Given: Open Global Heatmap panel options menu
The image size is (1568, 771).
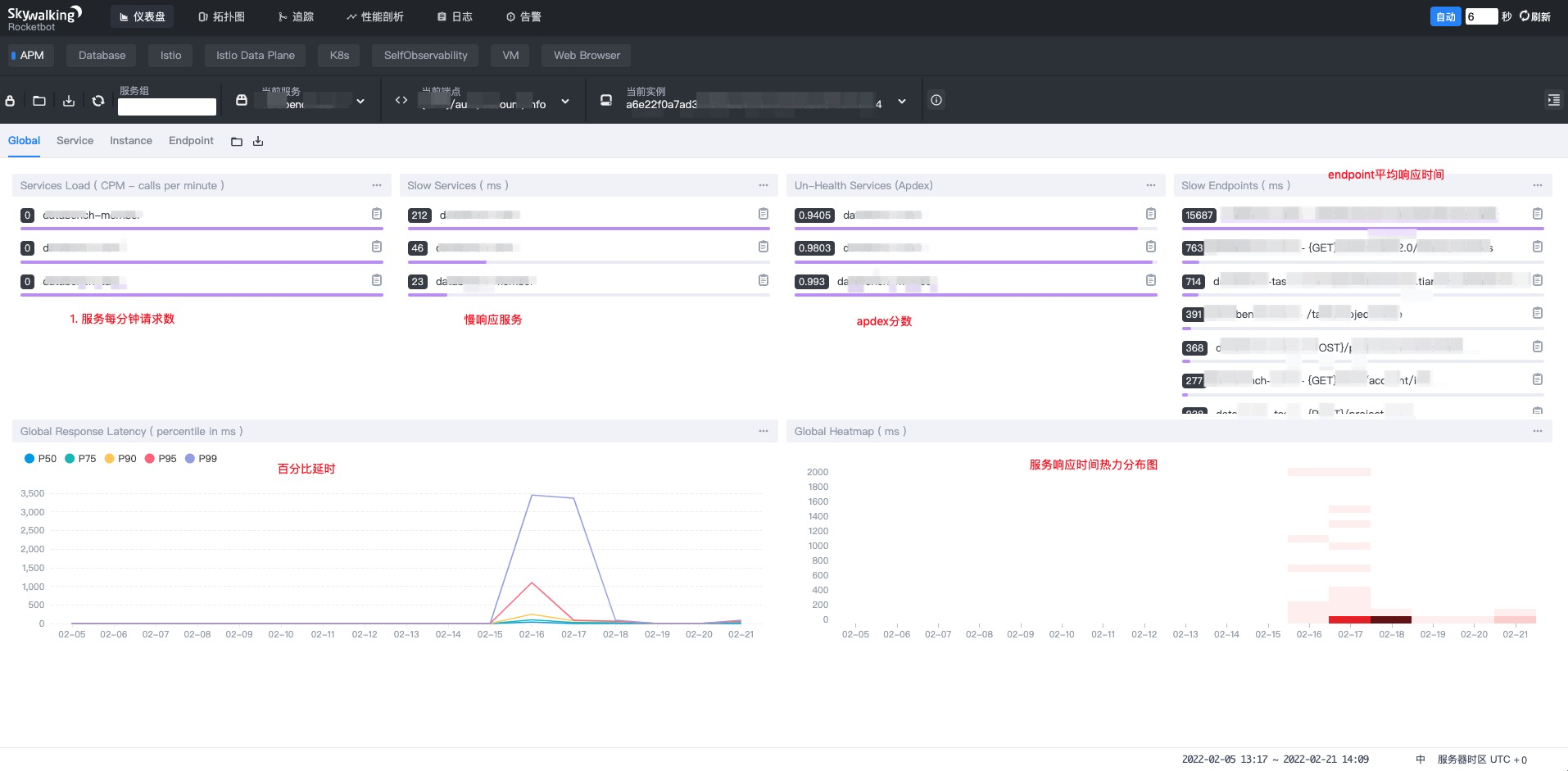Looking at the screenshot, I should (1538, 431).
